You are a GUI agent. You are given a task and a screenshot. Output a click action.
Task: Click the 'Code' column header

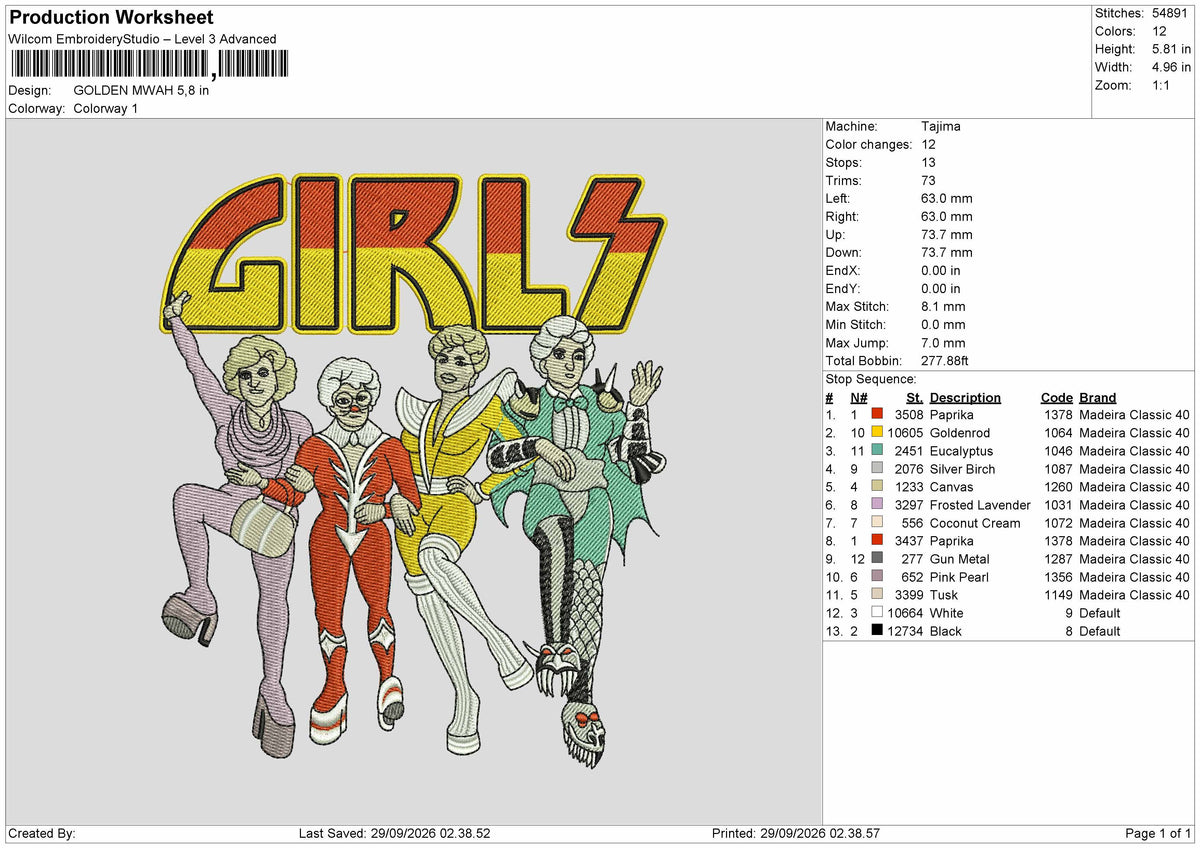pyautogui.click(x=1056, y=397)
